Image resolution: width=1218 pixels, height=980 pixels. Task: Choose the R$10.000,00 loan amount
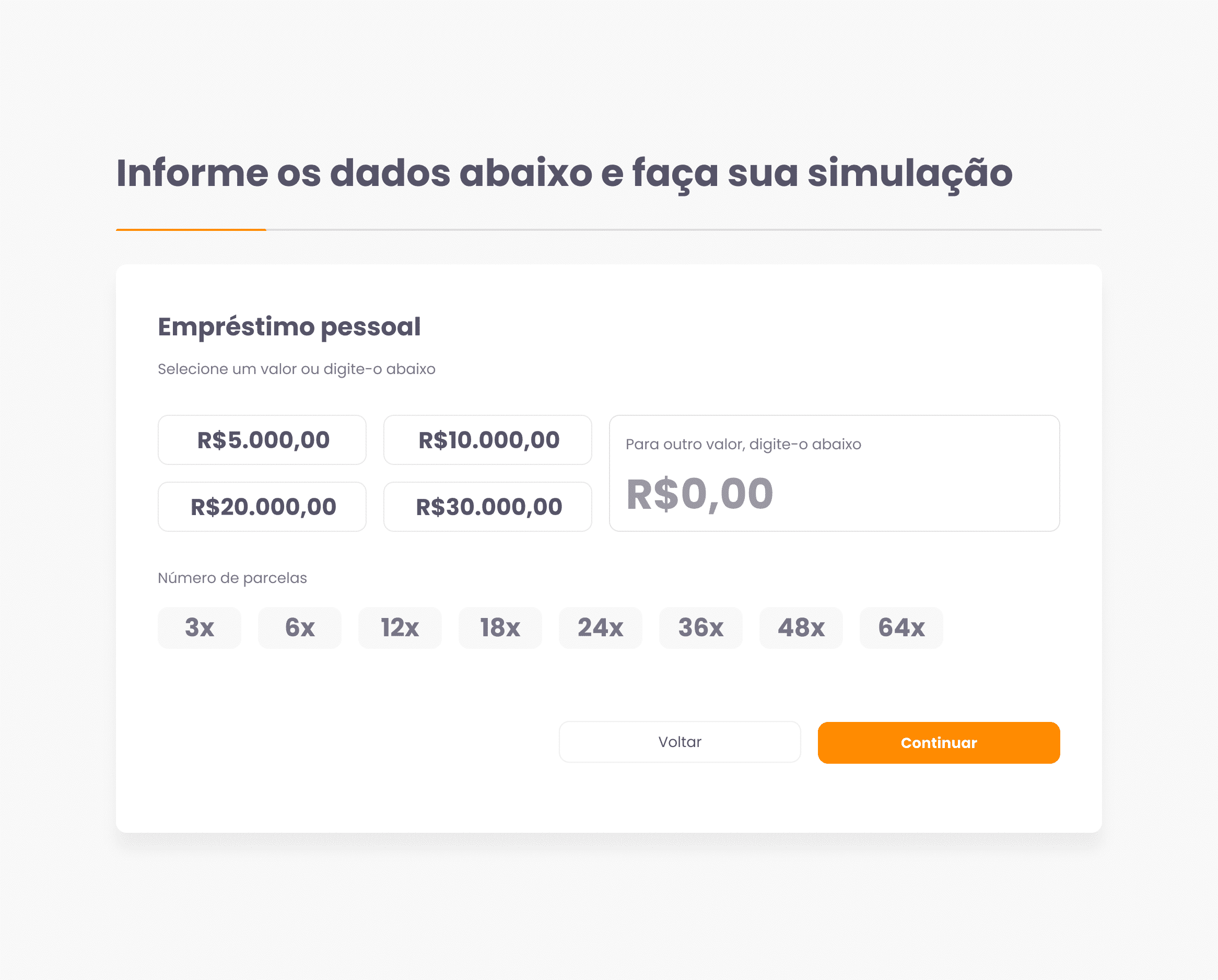click(x=487, y=440)
